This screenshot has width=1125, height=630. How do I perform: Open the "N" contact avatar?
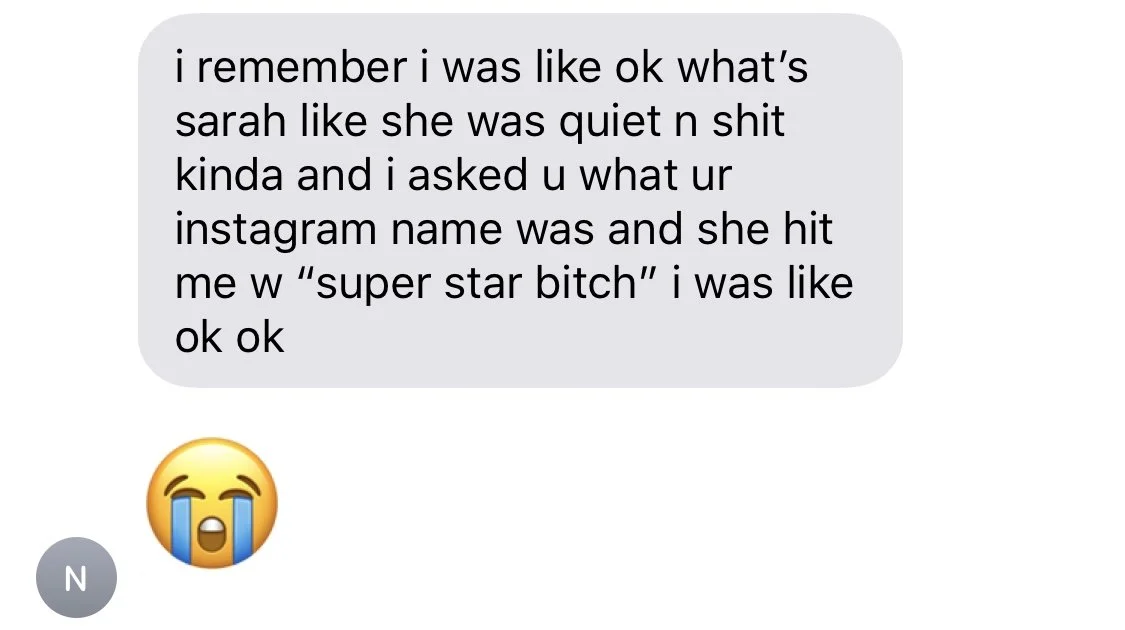(76, 577)
